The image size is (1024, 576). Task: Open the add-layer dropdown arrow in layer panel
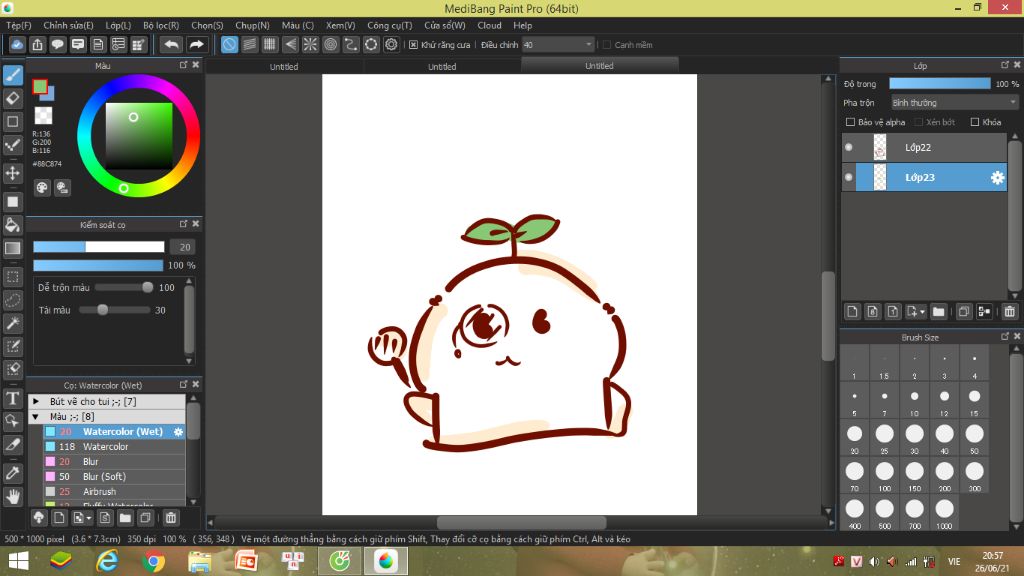pyautogui.click(x=922, y=312)
